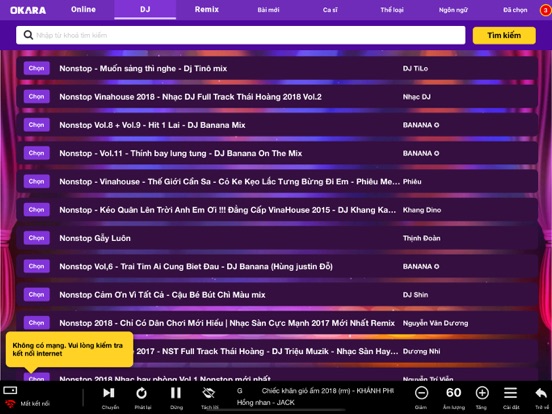Switch to the Online tab
Viewport: 552px width, 414px height.
pos(83,10)
